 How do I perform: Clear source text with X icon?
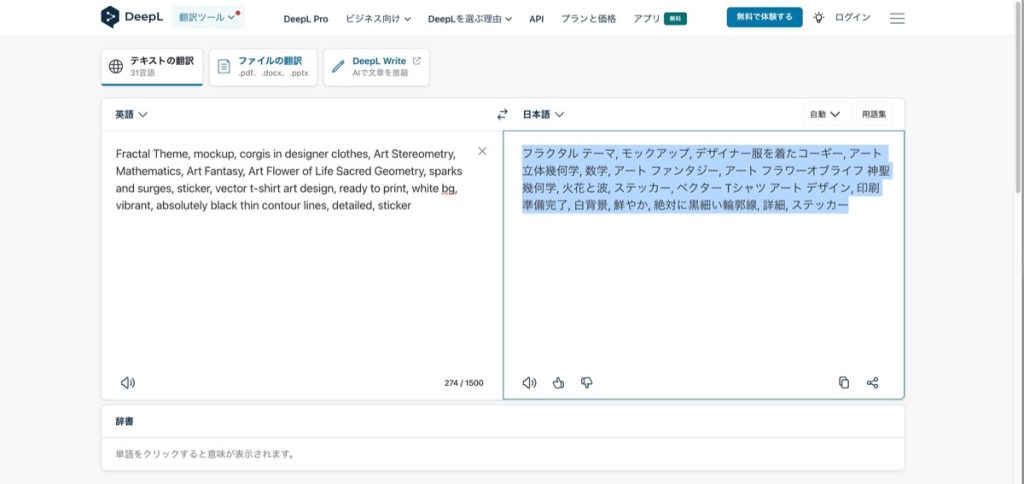coord(482,152)
